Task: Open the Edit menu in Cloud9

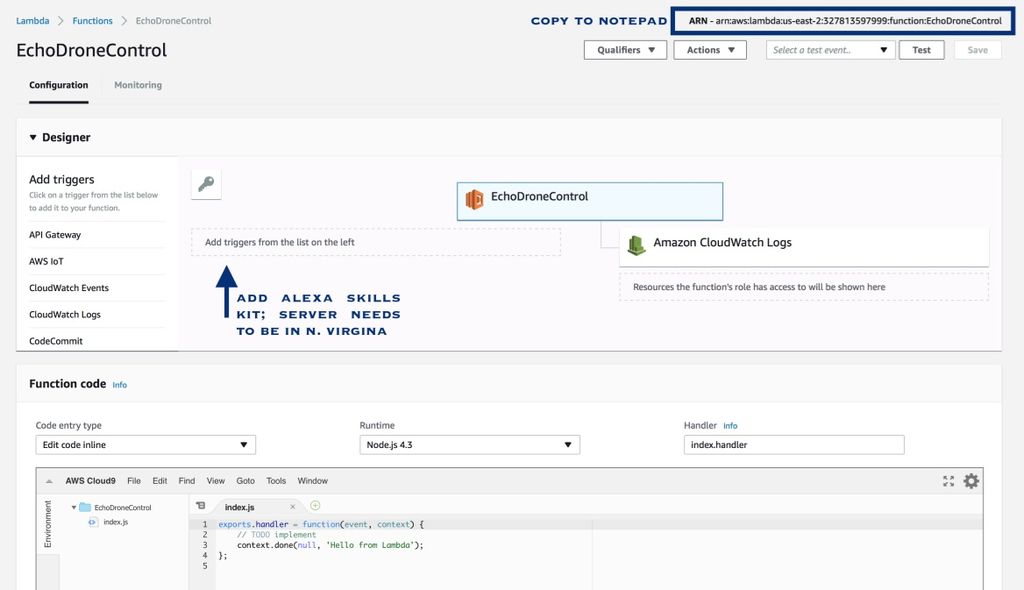Action: tap(160, 481)
